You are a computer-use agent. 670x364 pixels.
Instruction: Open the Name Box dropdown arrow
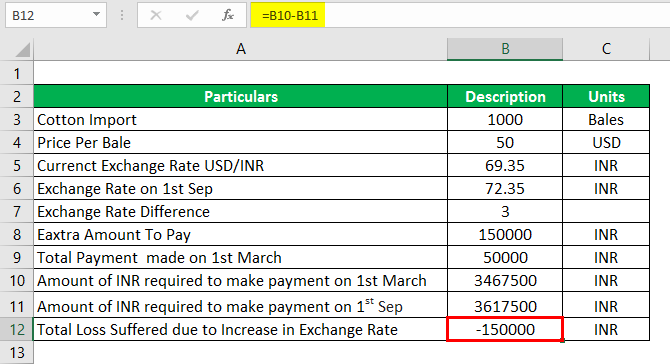coord(97,15)
